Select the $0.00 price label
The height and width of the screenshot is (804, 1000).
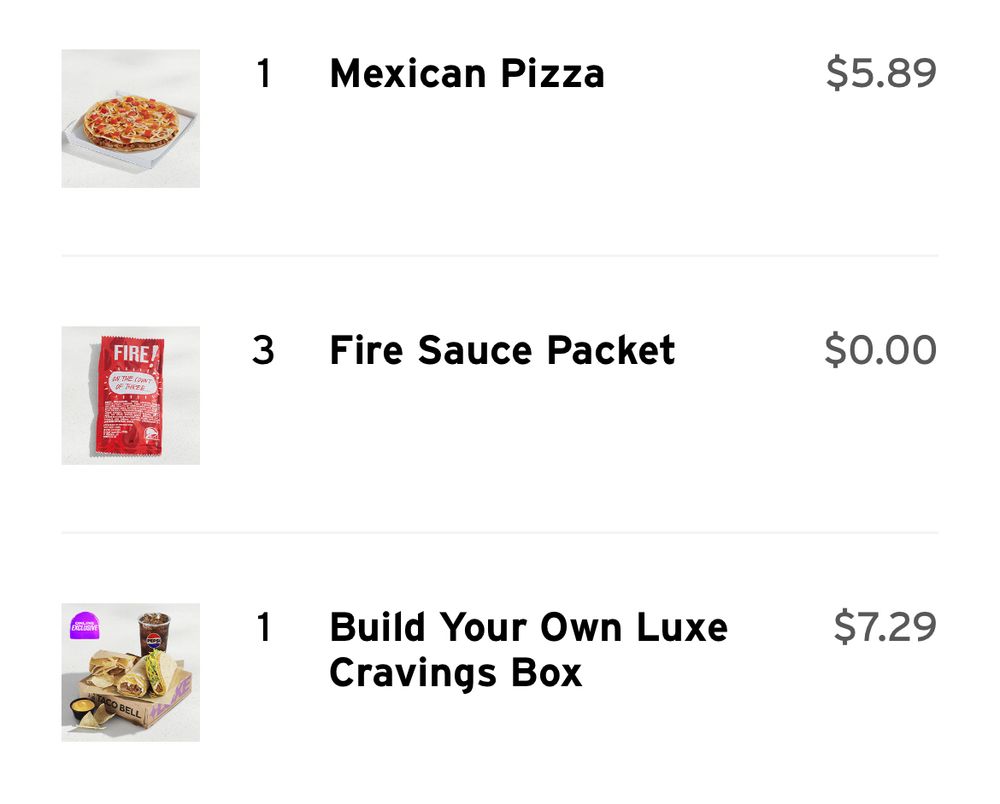click(x=880, y=350)
